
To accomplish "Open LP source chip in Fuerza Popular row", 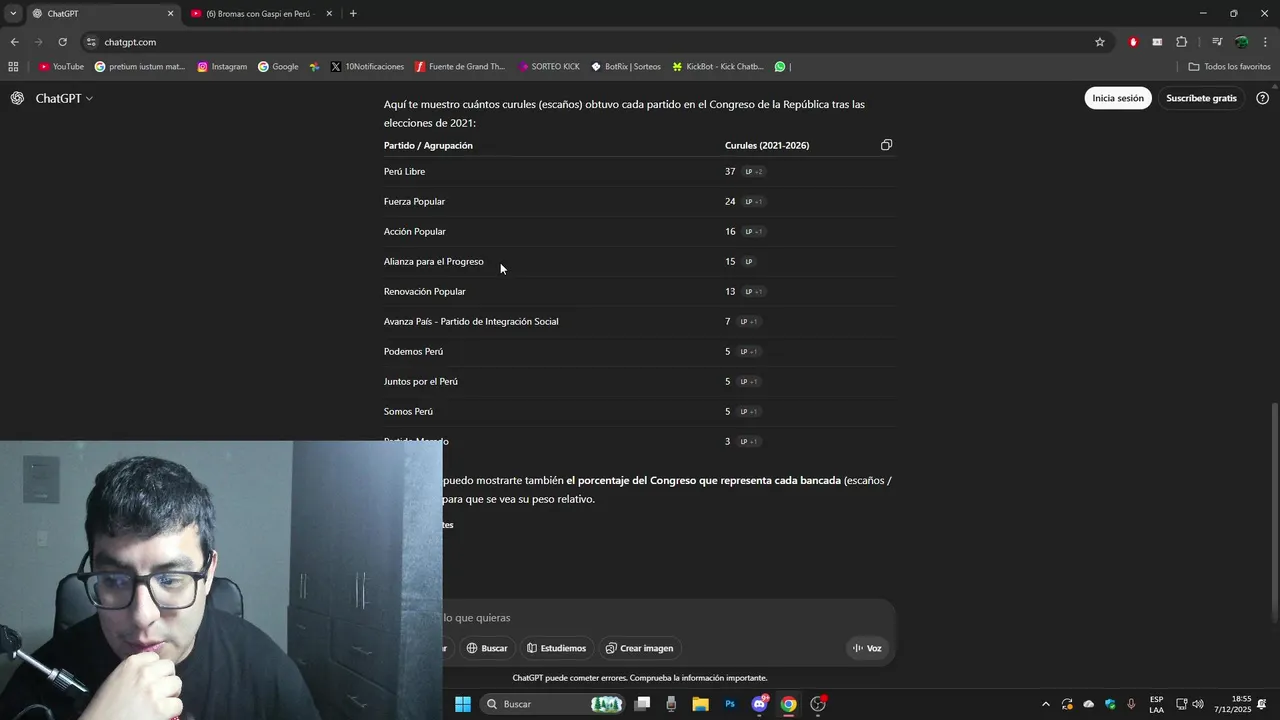I will click(x=754, y=202).
